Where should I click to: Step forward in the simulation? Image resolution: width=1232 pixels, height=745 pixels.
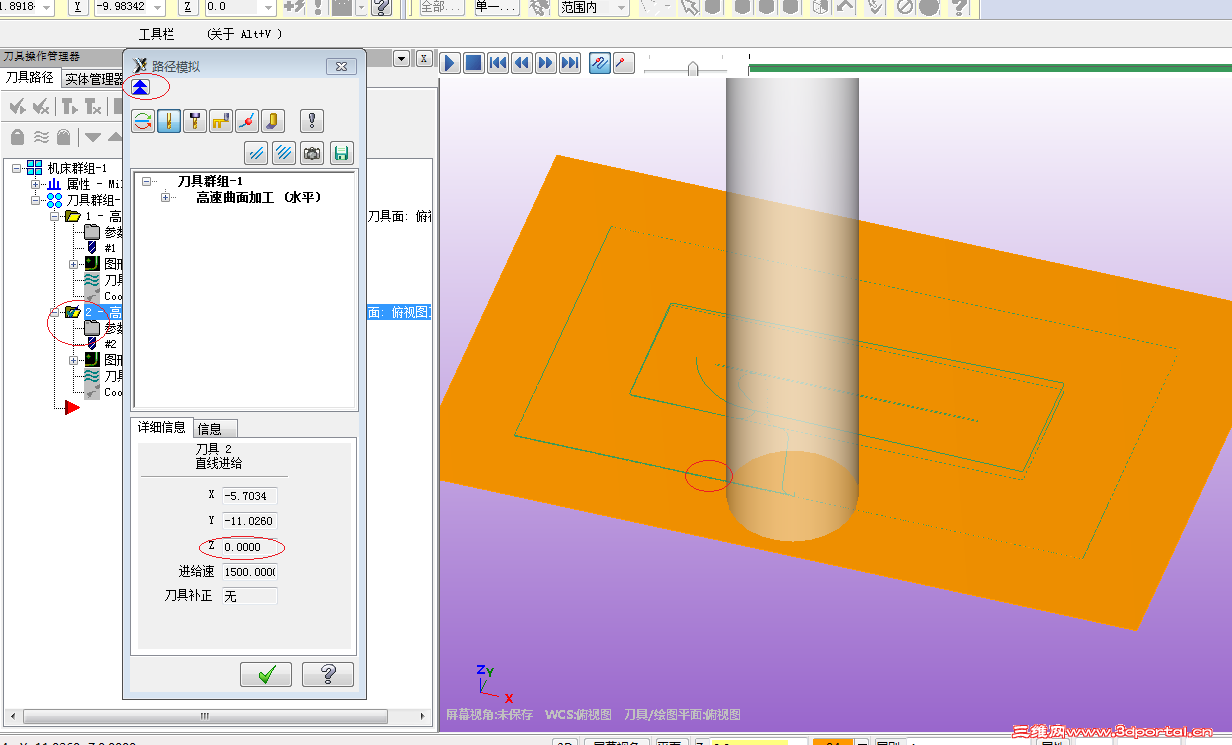tap(546, 63)
